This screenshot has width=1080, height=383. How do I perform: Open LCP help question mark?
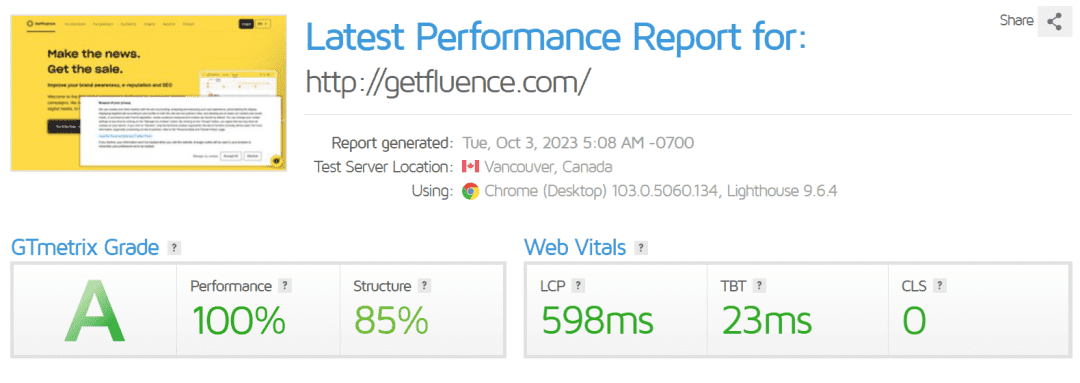coord(579,286)
